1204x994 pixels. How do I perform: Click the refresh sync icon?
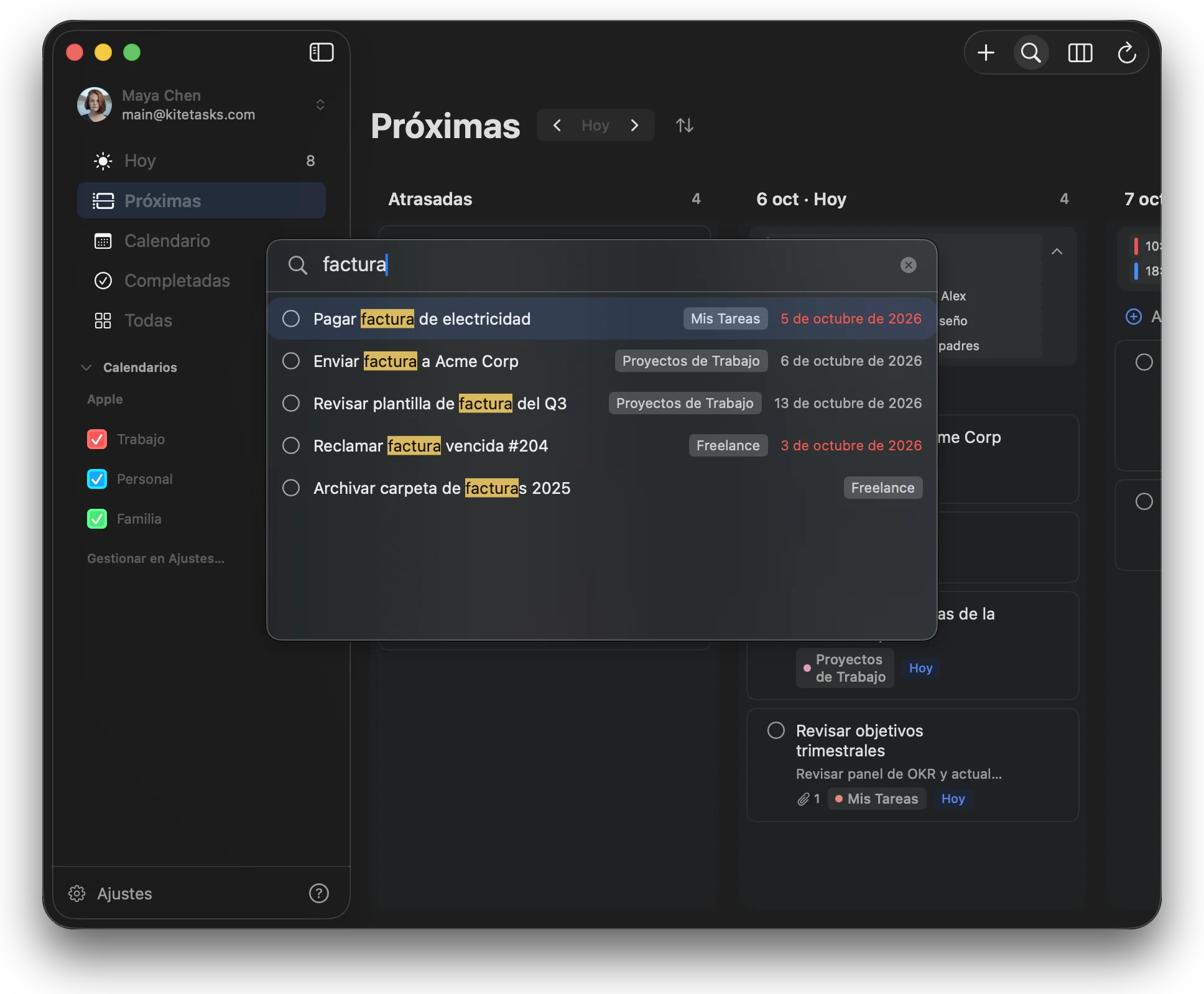(1127, 53)
